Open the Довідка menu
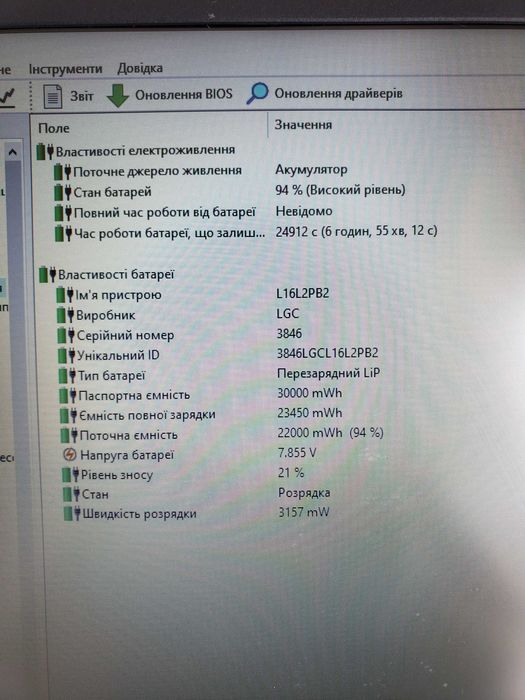The image size is (525, 700). 140,68
